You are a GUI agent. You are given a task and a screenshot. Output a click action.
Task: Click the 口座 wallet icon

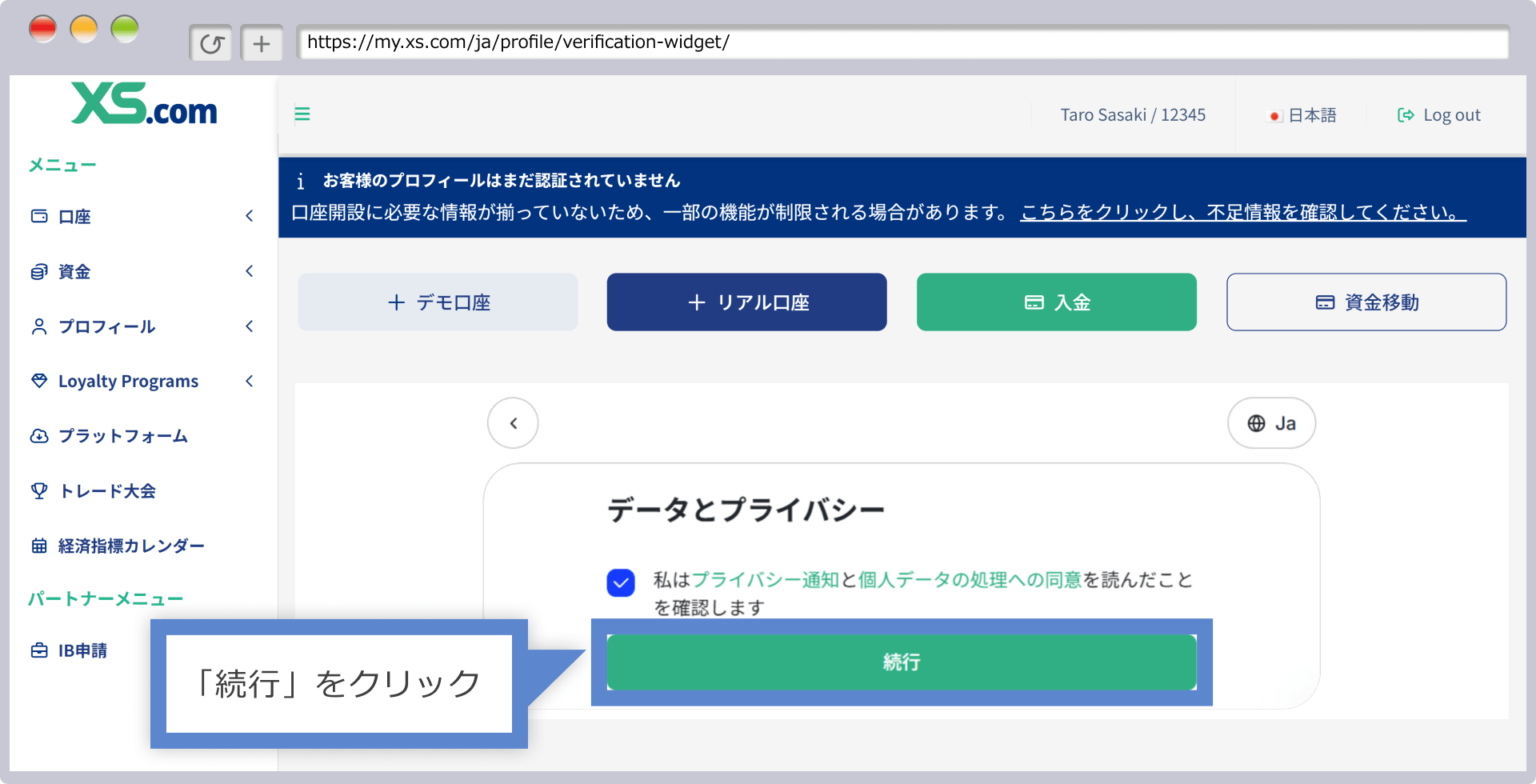click(39, 216)
